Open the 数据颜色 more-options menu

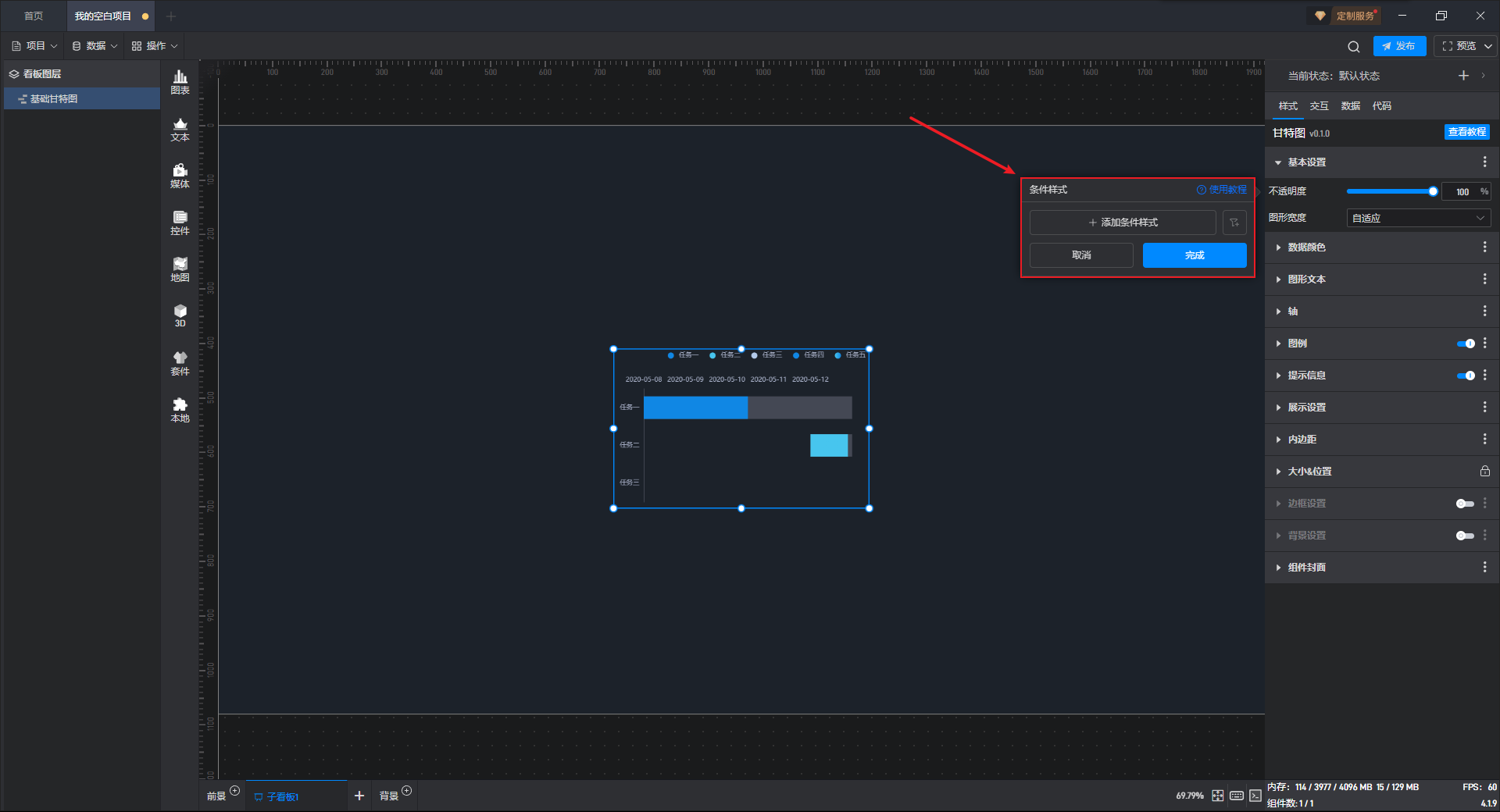click(1484, 247)
